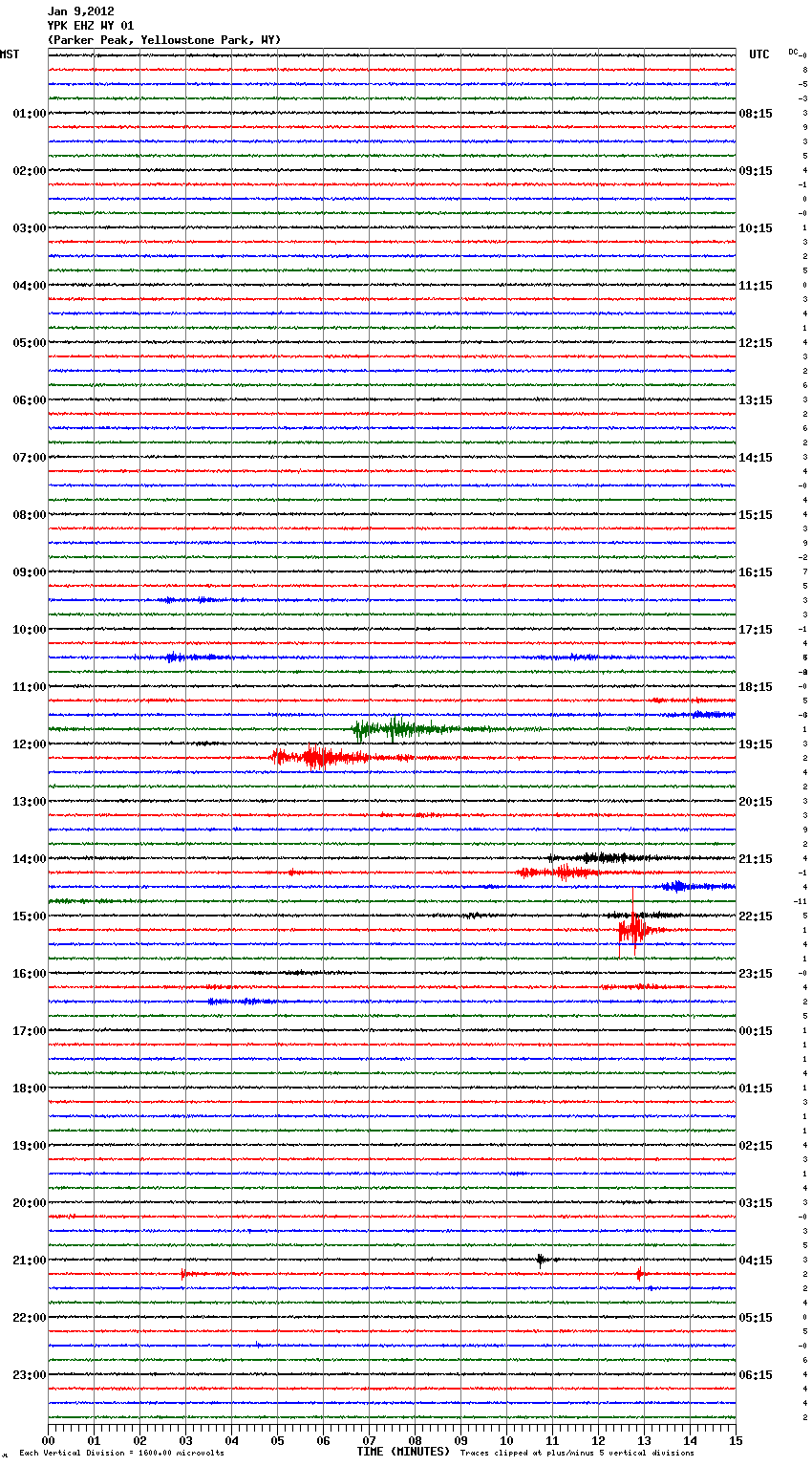
Task: Click the 19:15 UTC time label
Action: (x=756, y=744)
